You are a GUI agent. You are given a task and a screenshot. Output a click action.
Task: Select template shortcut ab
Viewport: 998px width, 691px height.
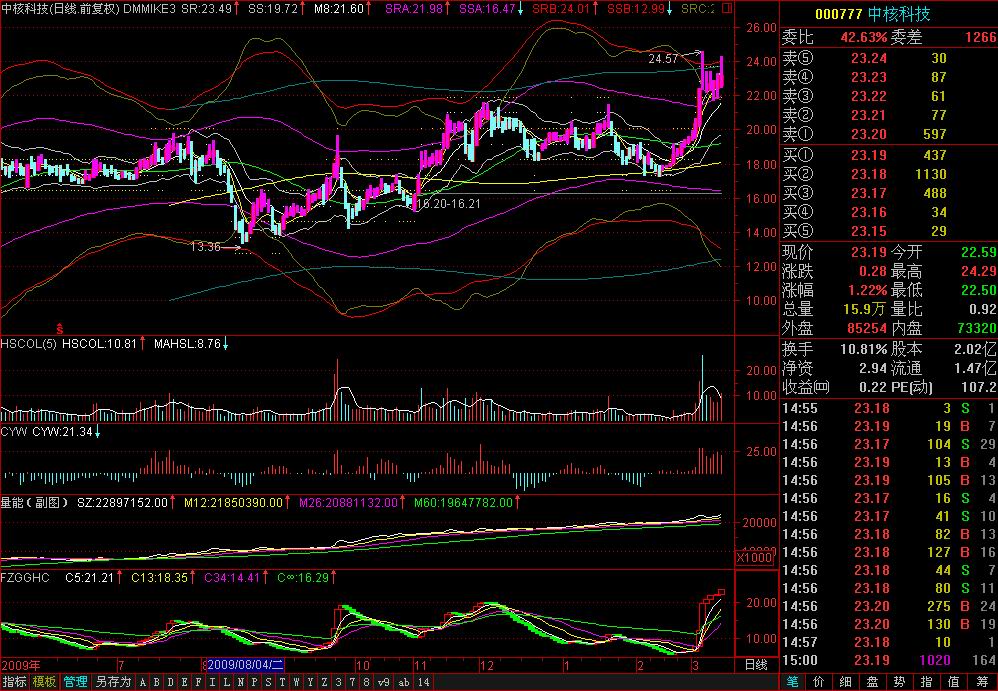click(403, 682)
